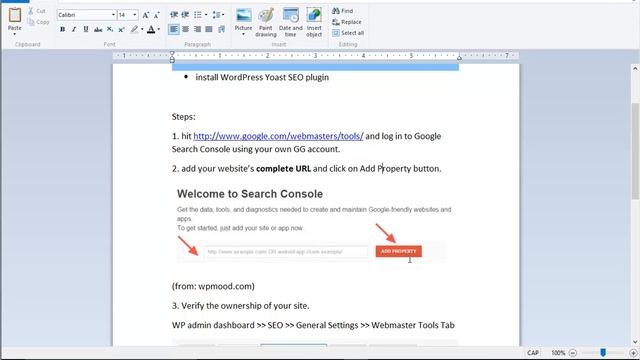
Task: Click the Search Console screenshot image in document
Action: pyautogui.click(x=314, y=224)
